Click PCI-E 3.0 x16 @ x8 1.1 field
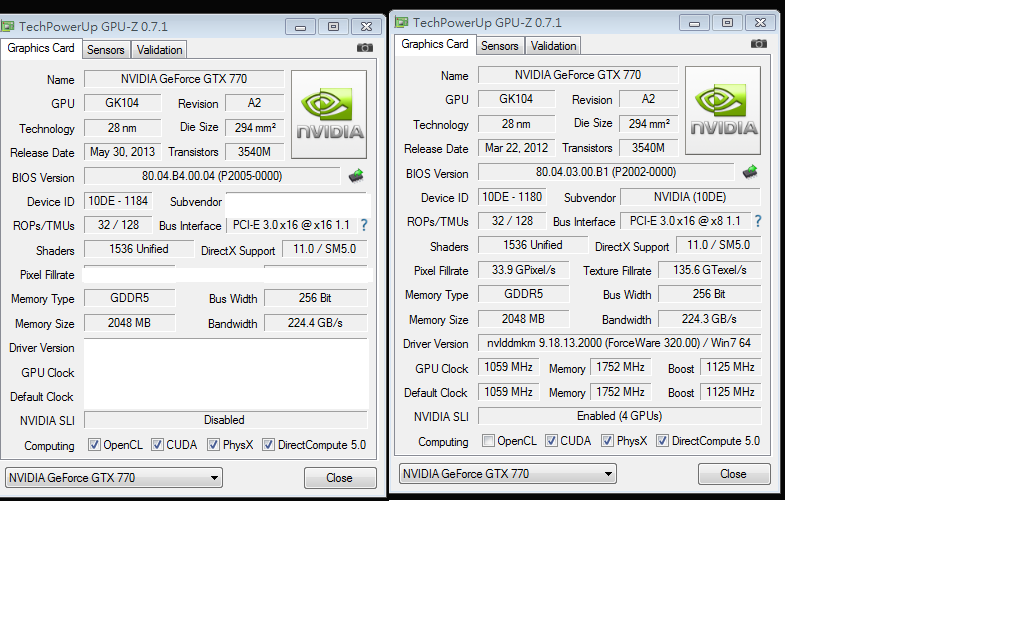The height and width of the screenshot is (620, 1011). (x=685, y=221)
